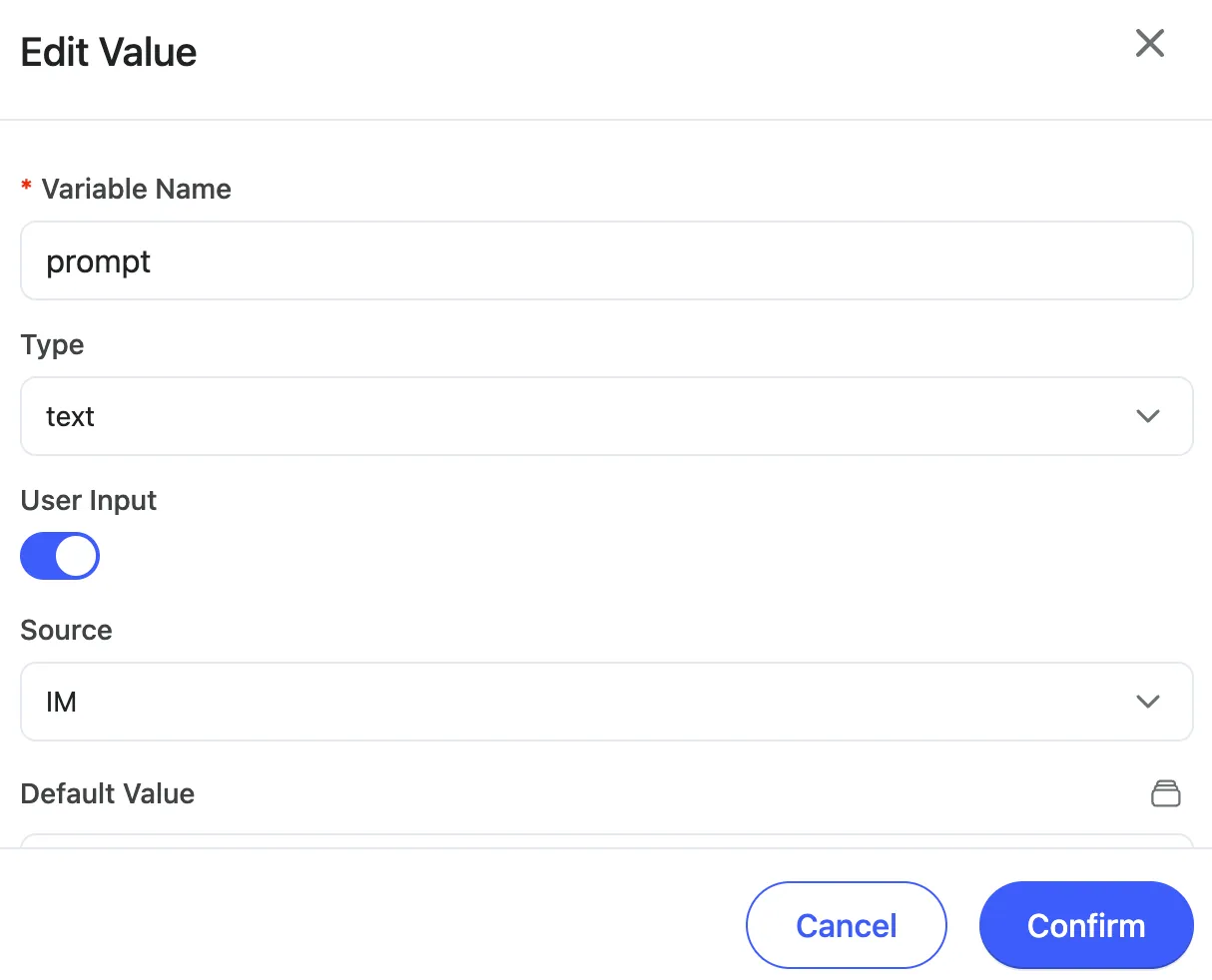Click the Type field label
The width and height of the screenshot is (1212, 980).
pyautogui.click(x=52, y=344)
